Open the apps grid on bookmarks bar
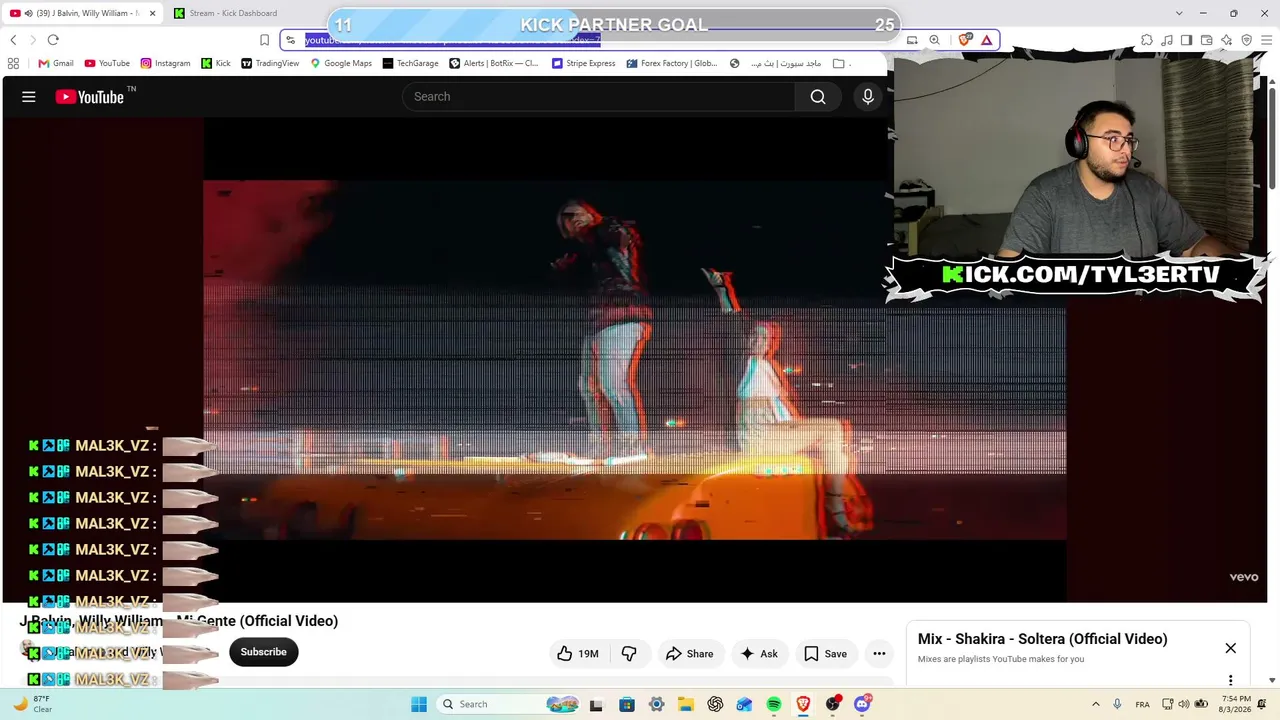This screenshot has height=720, width=1280. [x=13, y=63]
